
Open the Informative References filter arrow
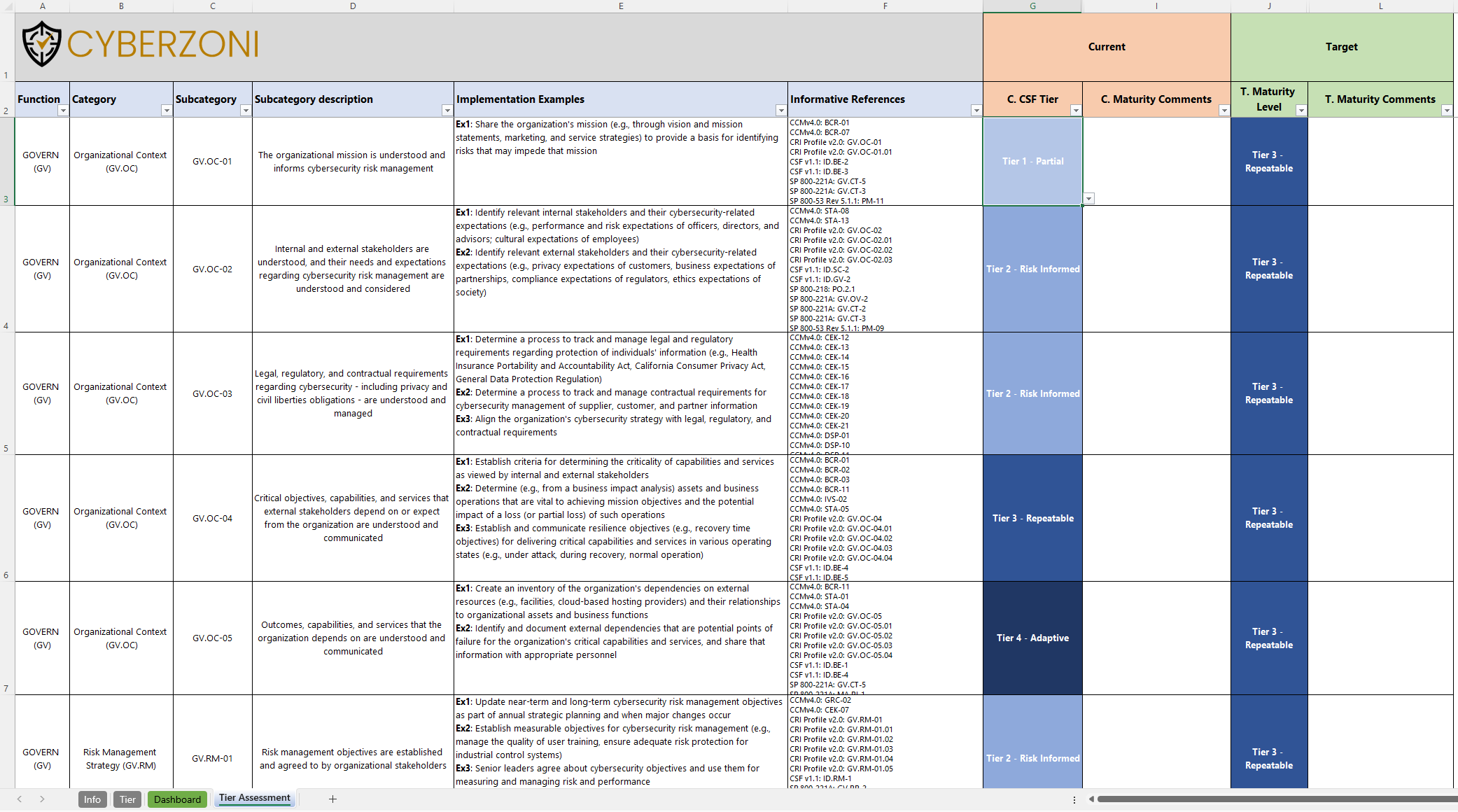(976, 111)
